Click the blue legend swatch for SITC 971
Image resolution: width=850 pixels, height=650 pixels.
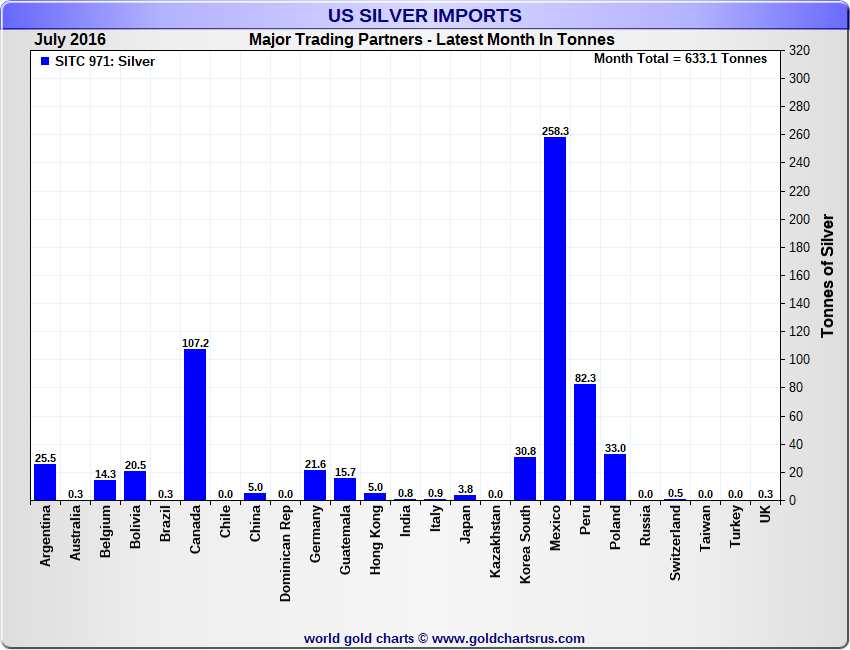[44, 61]
